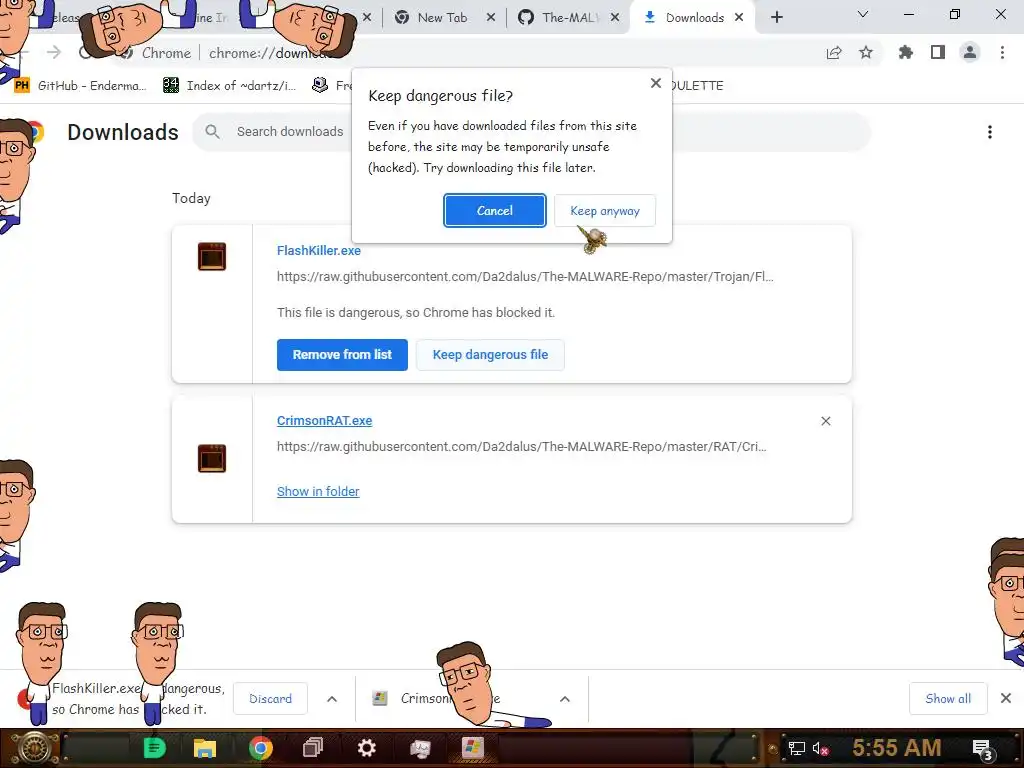Click the FlashKiller.exe file icon
Image resolution: width=1024 pixels, height=768 pixels.
(x=212, y=256)
